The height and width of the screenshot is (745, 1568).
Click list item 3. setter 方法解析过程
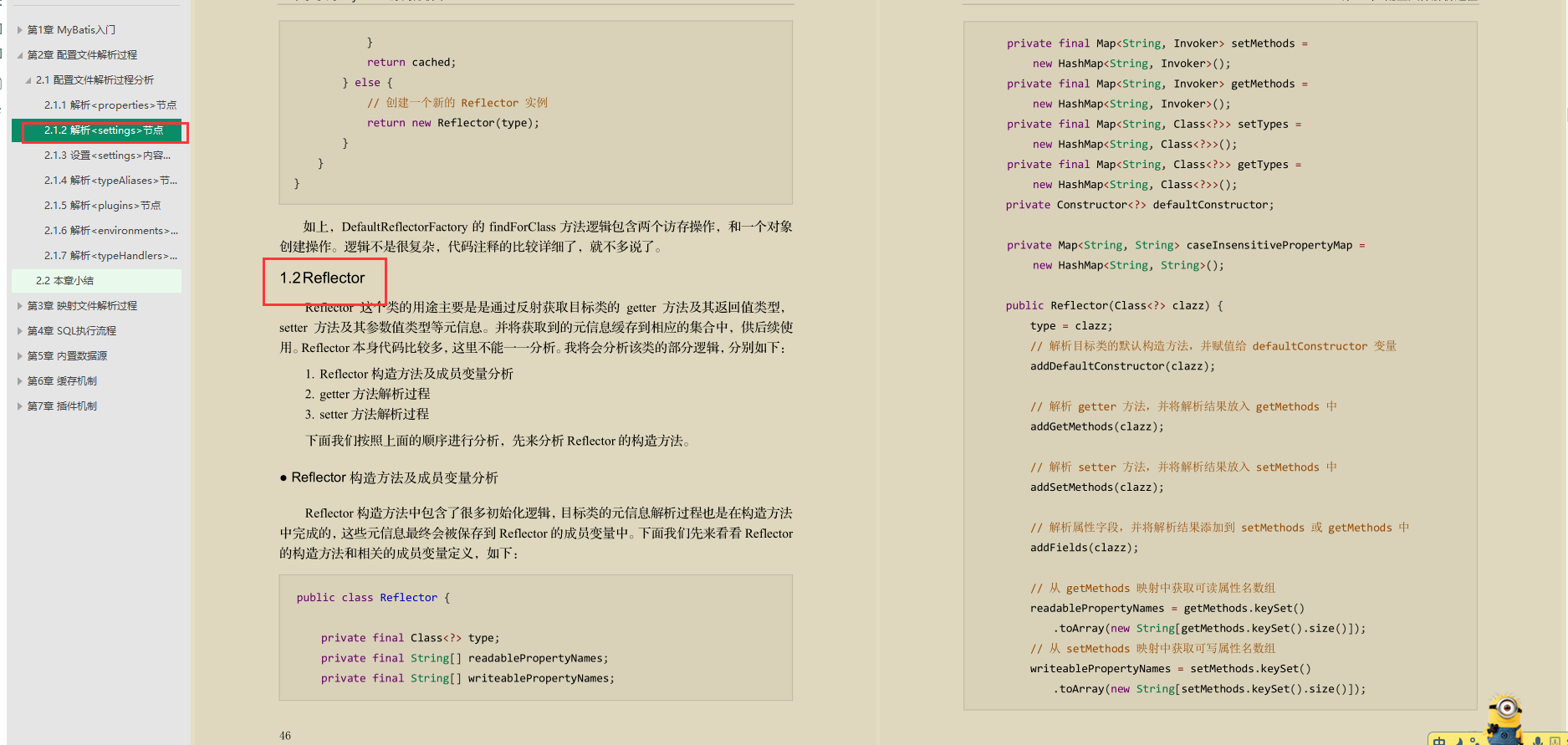366,414
